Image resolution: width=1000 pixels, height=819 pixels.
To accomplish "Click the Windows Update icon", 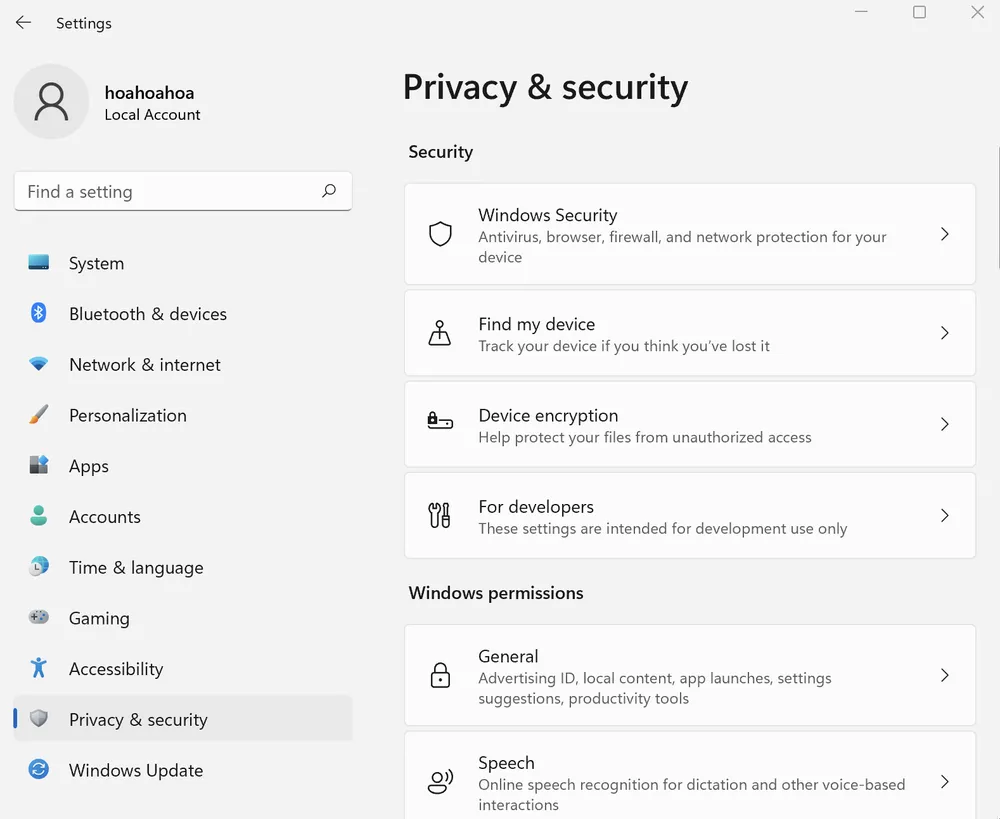I will 38,770.
